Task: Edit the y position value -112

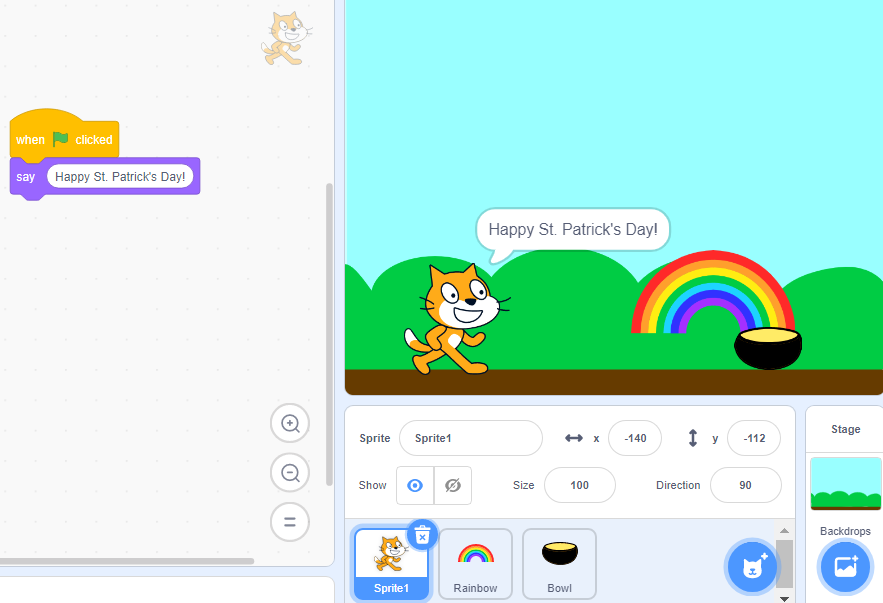Action: (753, 438)
